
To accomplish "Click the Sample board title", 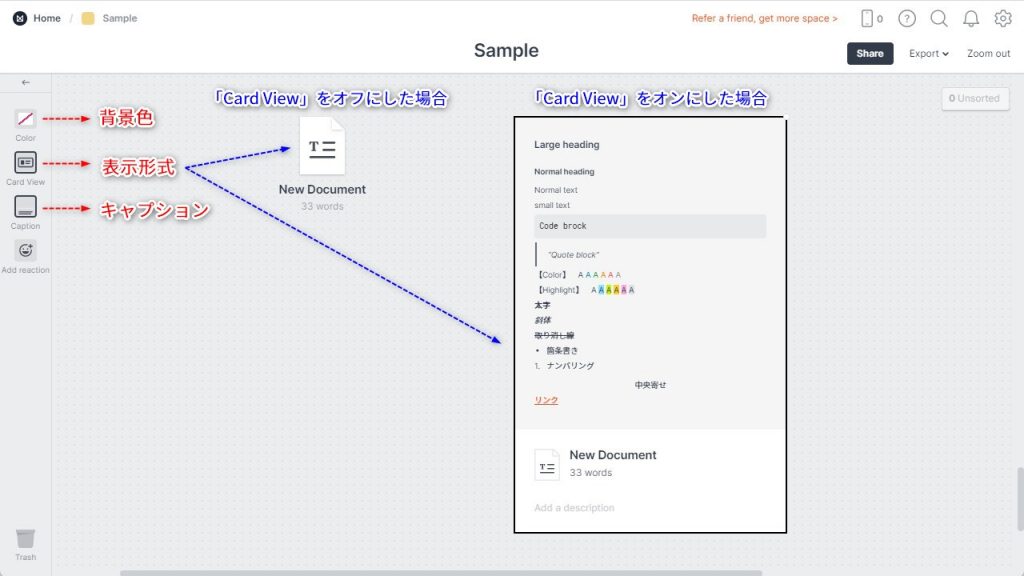I will click(506, 50).
